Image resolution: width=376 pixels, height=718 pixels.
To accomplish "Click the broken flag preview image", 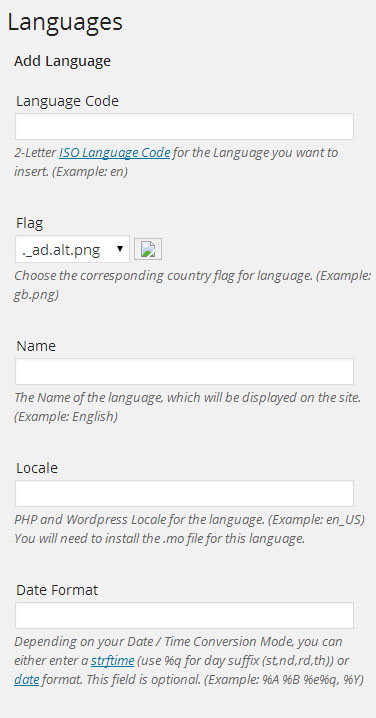I will coord(148,250).
